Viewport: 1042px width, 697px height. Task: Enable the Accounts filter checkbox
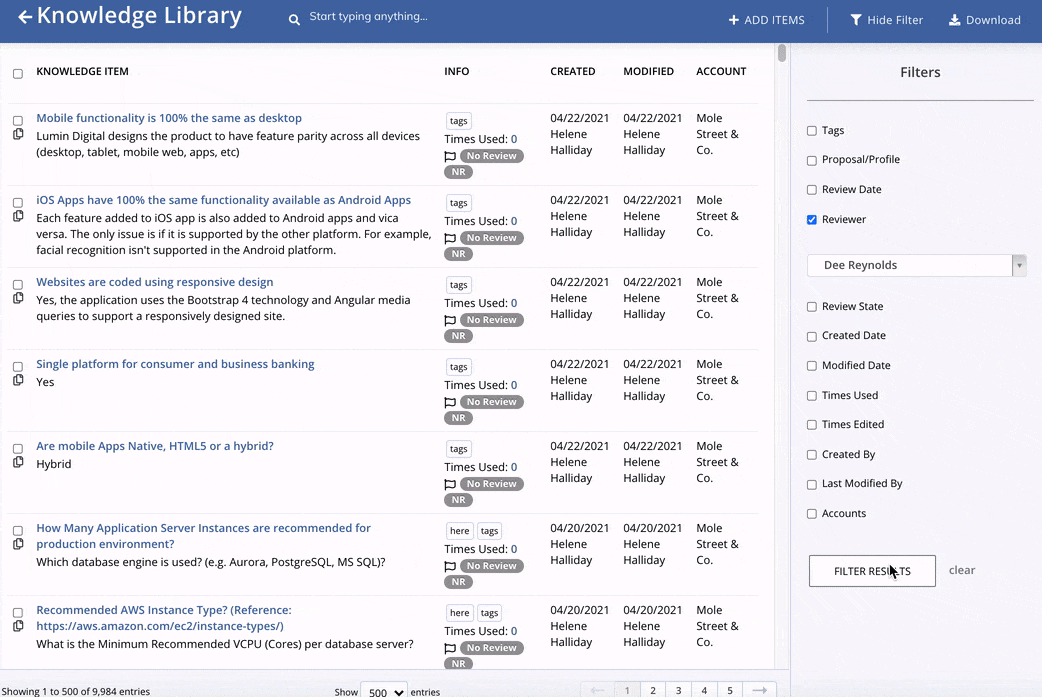click(x=811, y=514)
